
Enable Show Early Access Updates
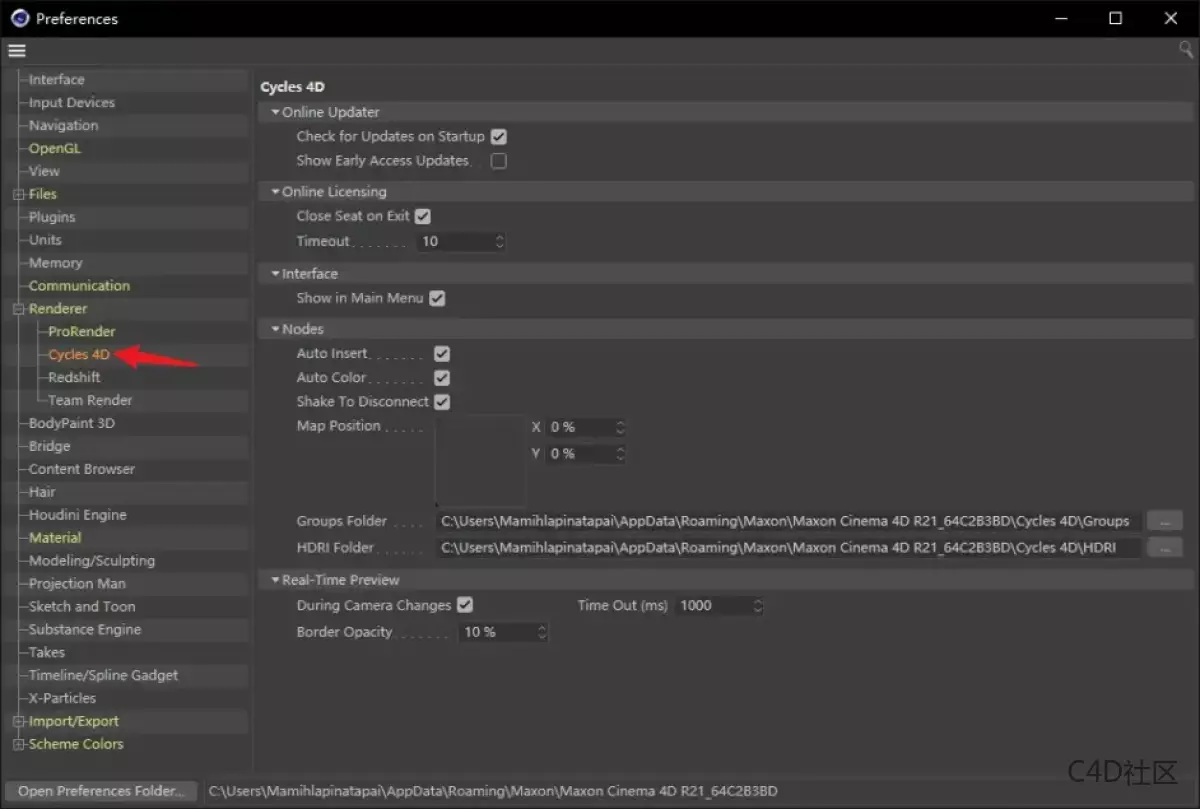tap(498, 160)
